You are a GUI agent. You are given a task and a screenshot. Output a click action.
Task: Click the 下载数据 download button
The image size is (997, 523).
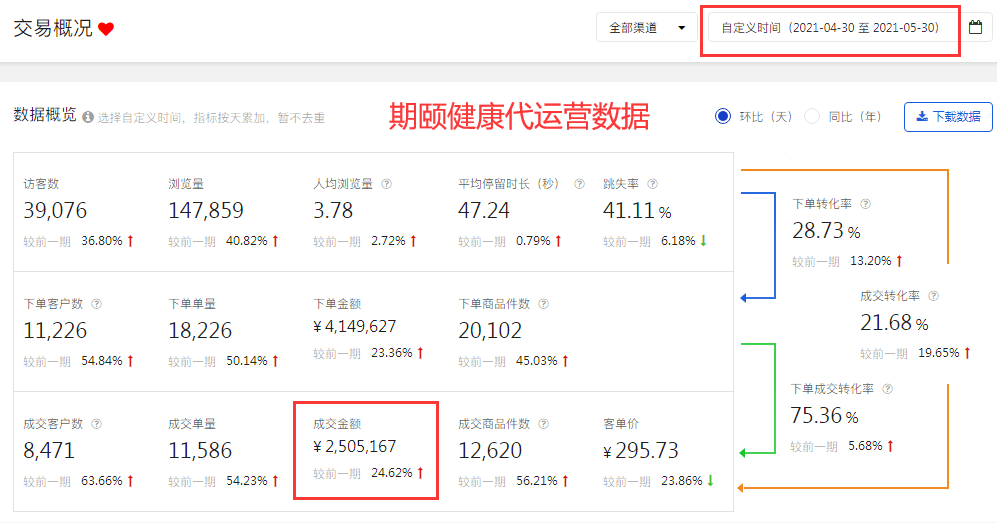coord(948,117)
